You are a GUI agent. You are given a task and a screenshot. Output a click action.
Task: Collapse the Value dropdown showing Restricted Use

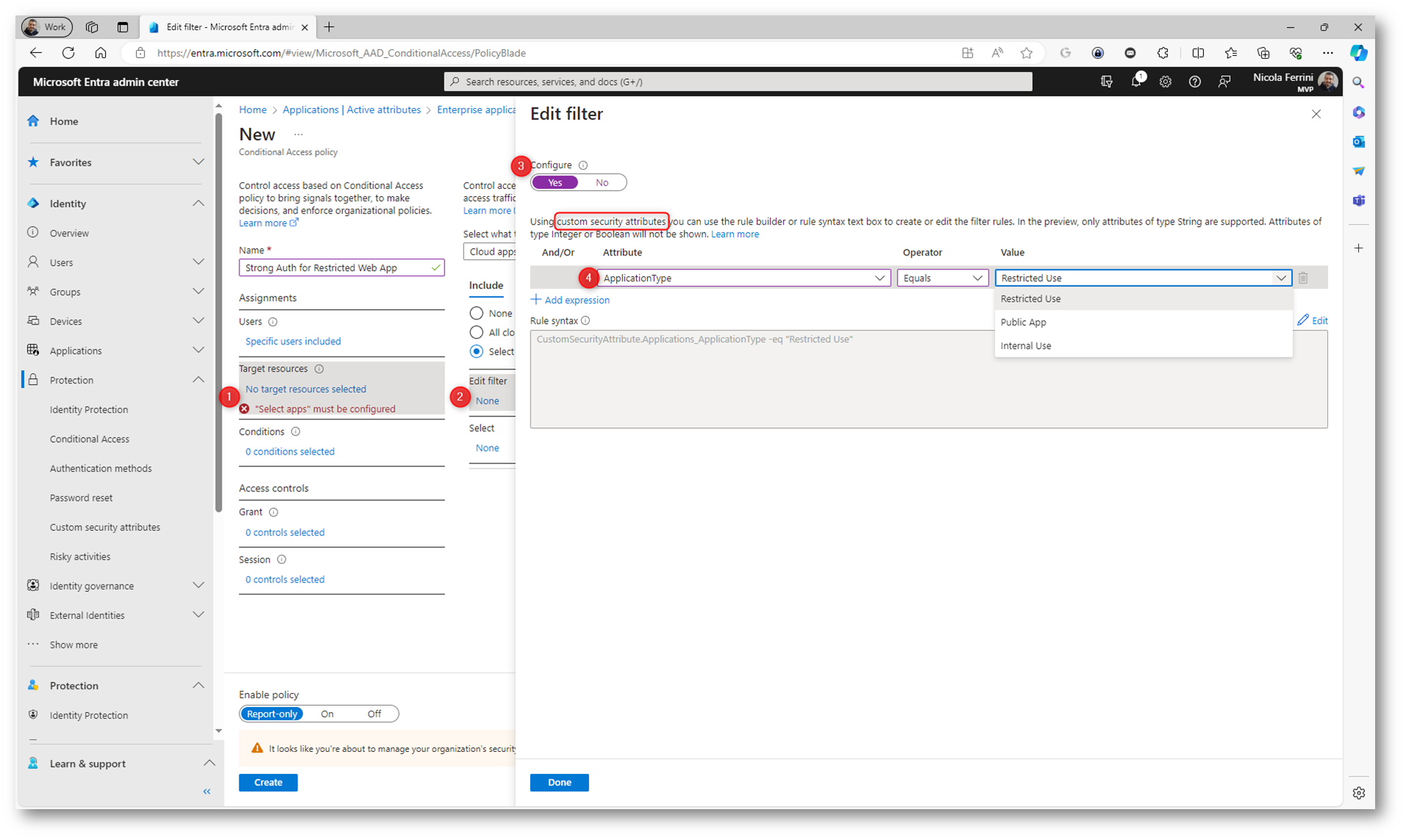(x=1143, y=278)
